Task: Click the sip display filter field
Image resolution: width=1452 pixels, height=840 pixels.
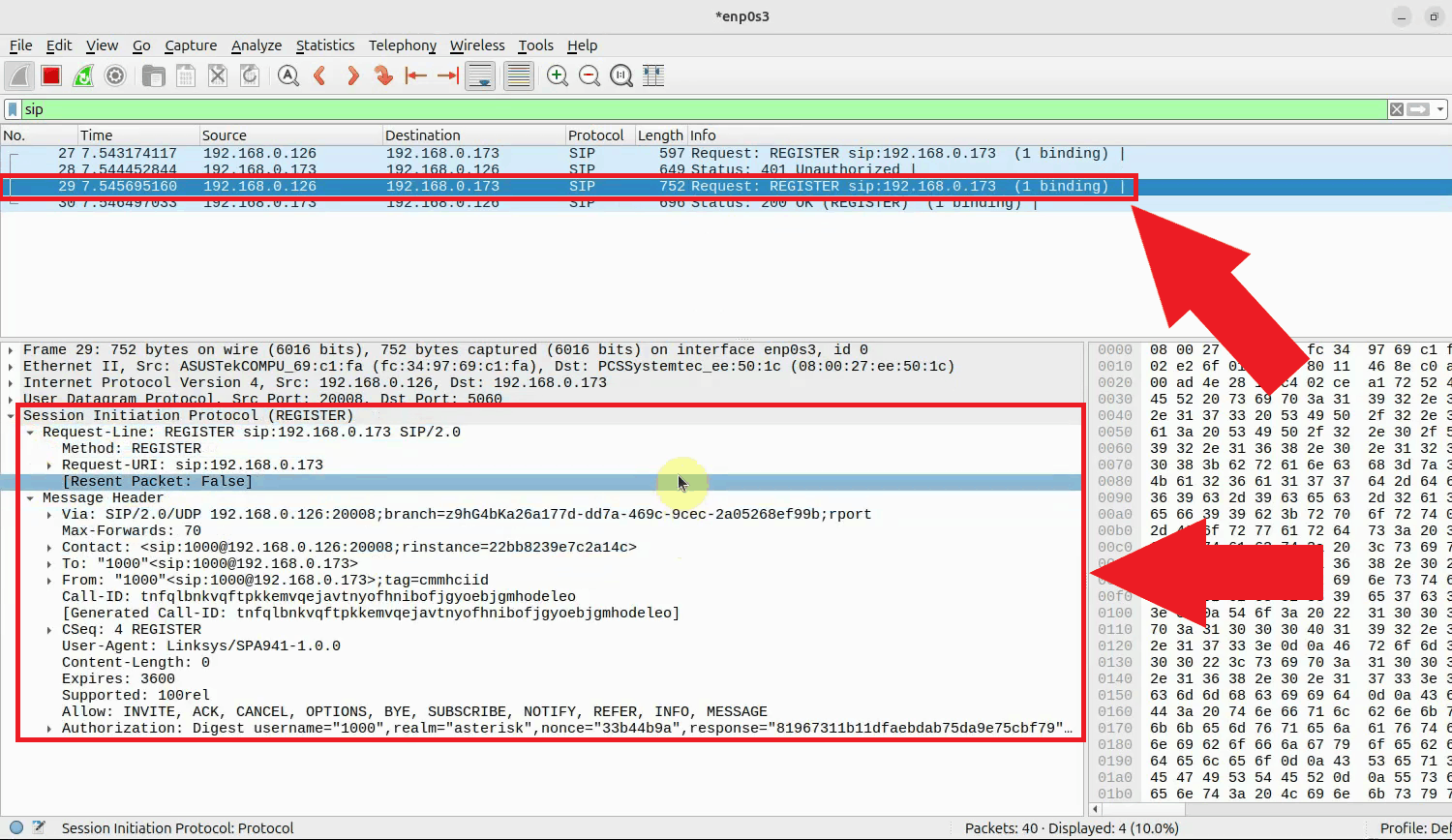Action: pyautogui.click(x=703, y=109)
